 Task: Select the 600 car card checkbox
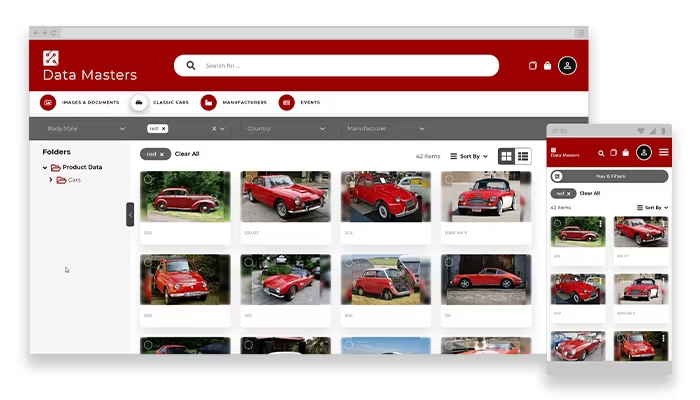[349, 262]
